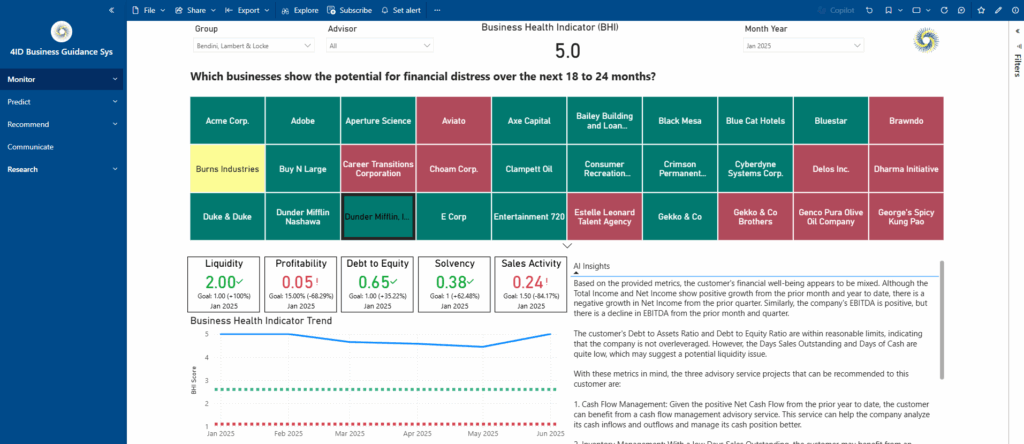Collapse the left navigation pane
The width and height of the screenshot is (1024, 444).
coord(112,10)
